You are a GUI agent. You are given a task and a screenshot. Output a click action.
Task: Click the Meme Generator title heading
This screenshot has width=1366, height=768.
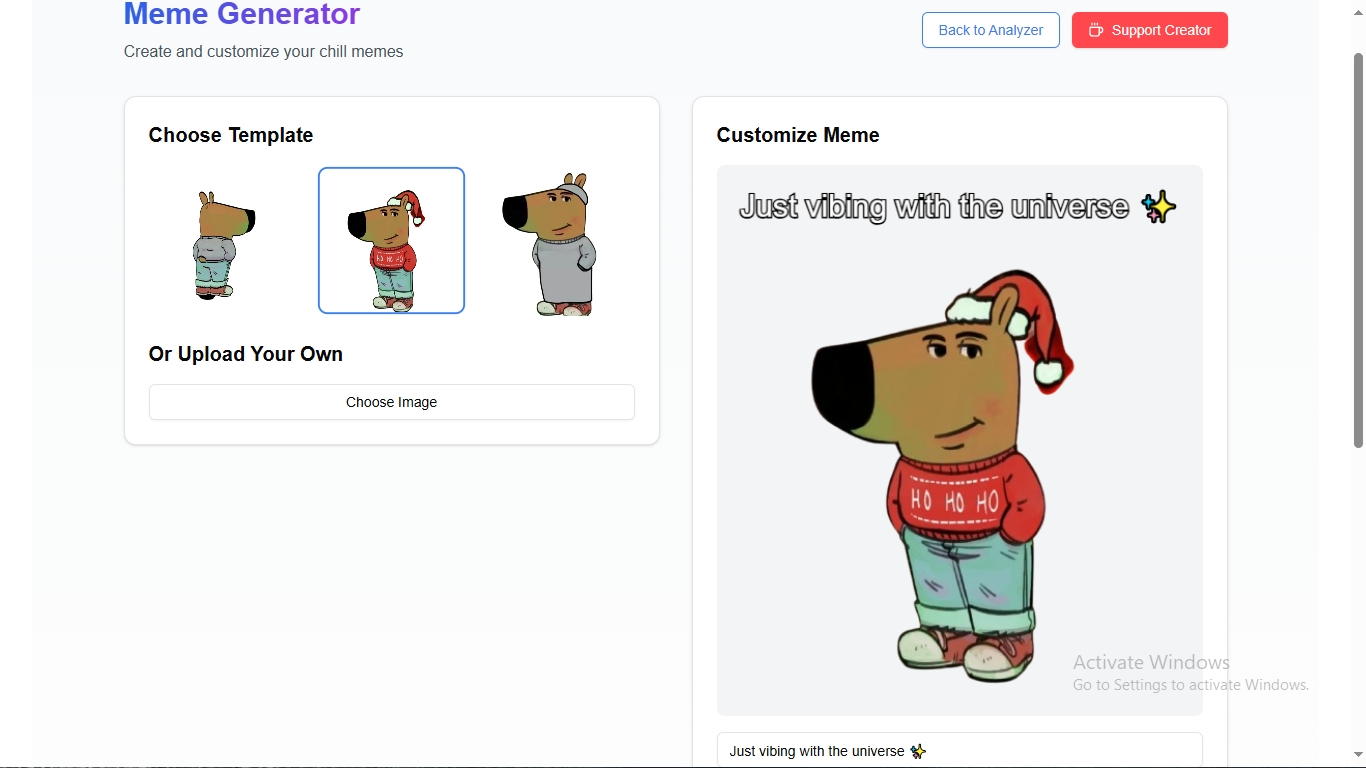tap(242, 14)
